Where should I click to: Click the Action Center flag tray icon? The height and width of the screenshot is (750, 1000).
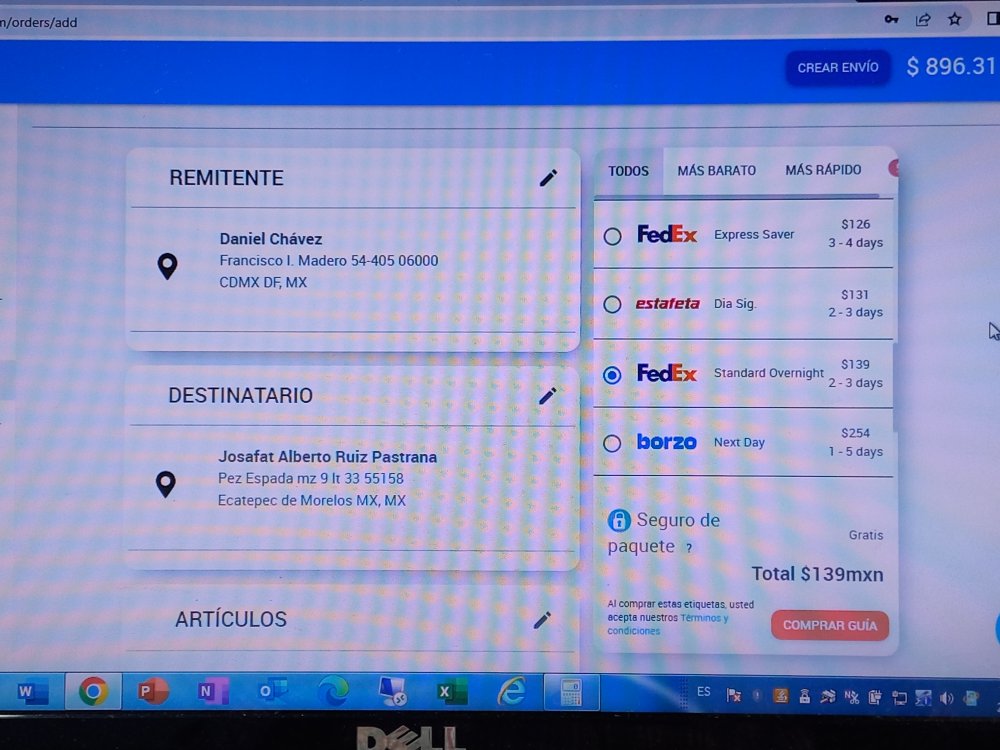733,696
